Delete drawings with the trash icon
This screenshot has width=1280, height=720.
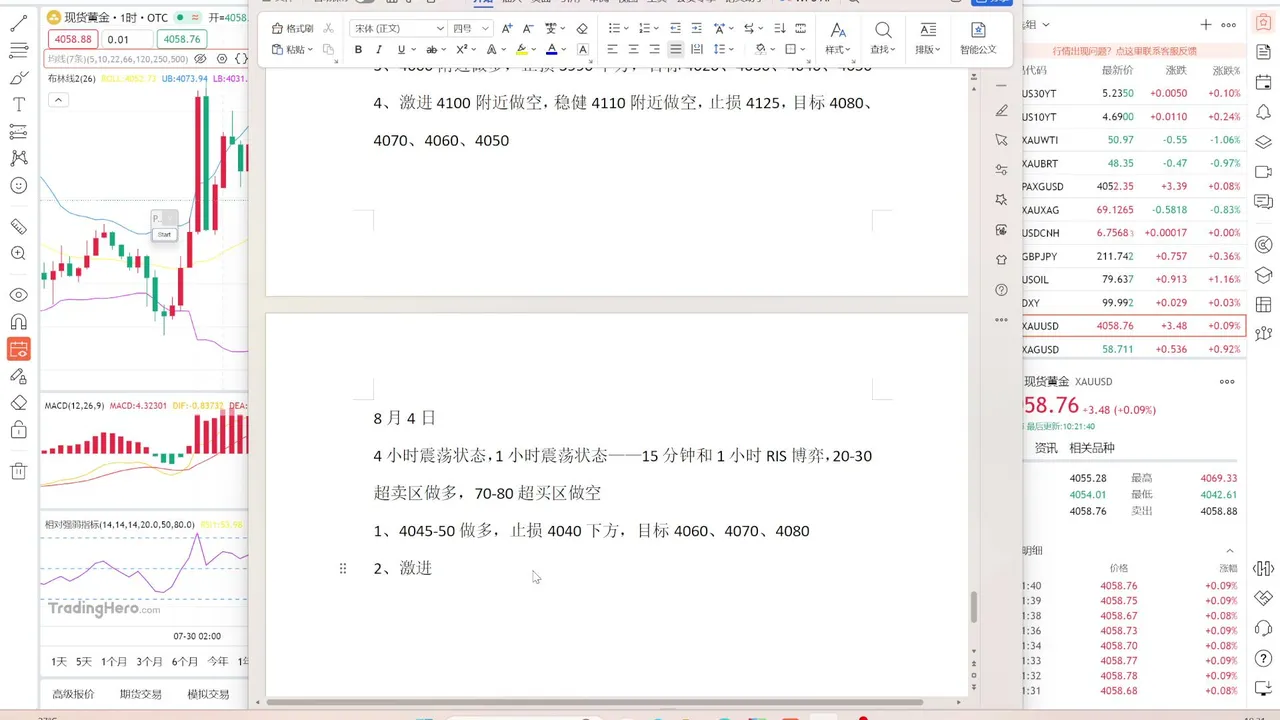[18, 471]
